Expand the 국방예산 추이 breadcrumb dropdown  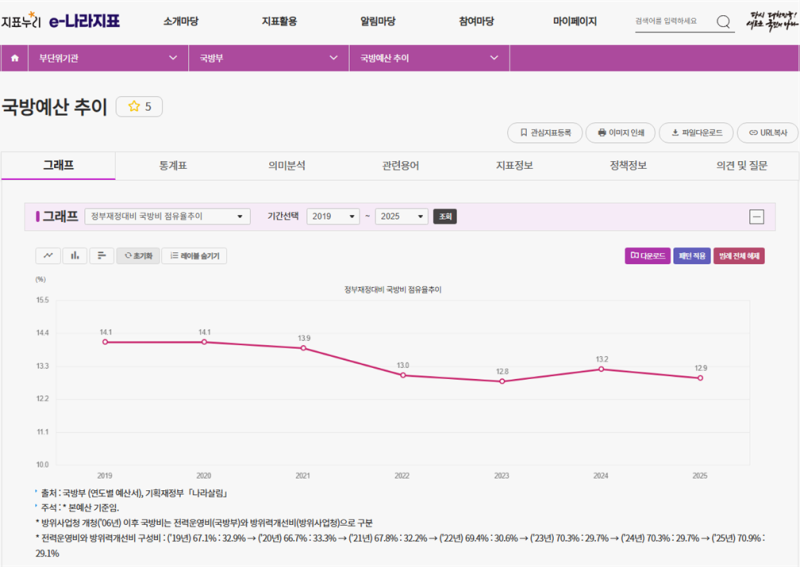point(429,58)
